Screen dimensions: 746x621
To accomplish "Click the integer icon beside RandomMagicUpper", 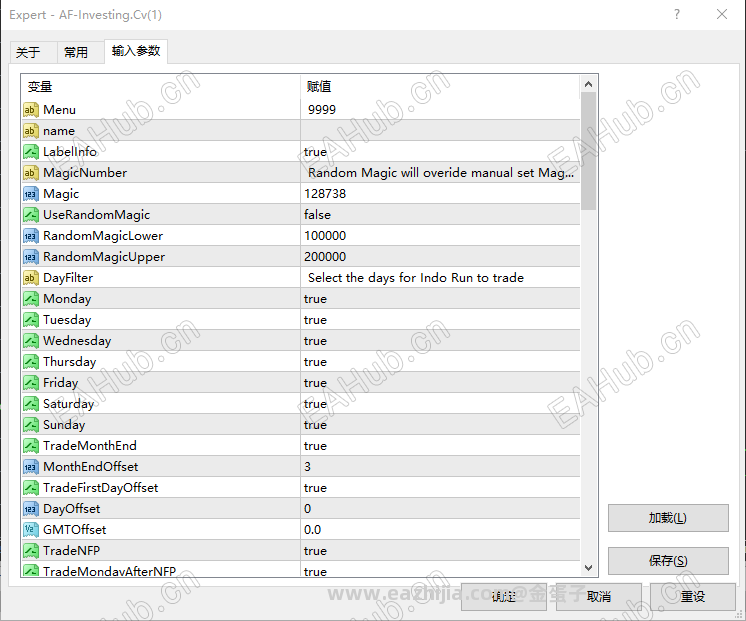I will point(31,256).
